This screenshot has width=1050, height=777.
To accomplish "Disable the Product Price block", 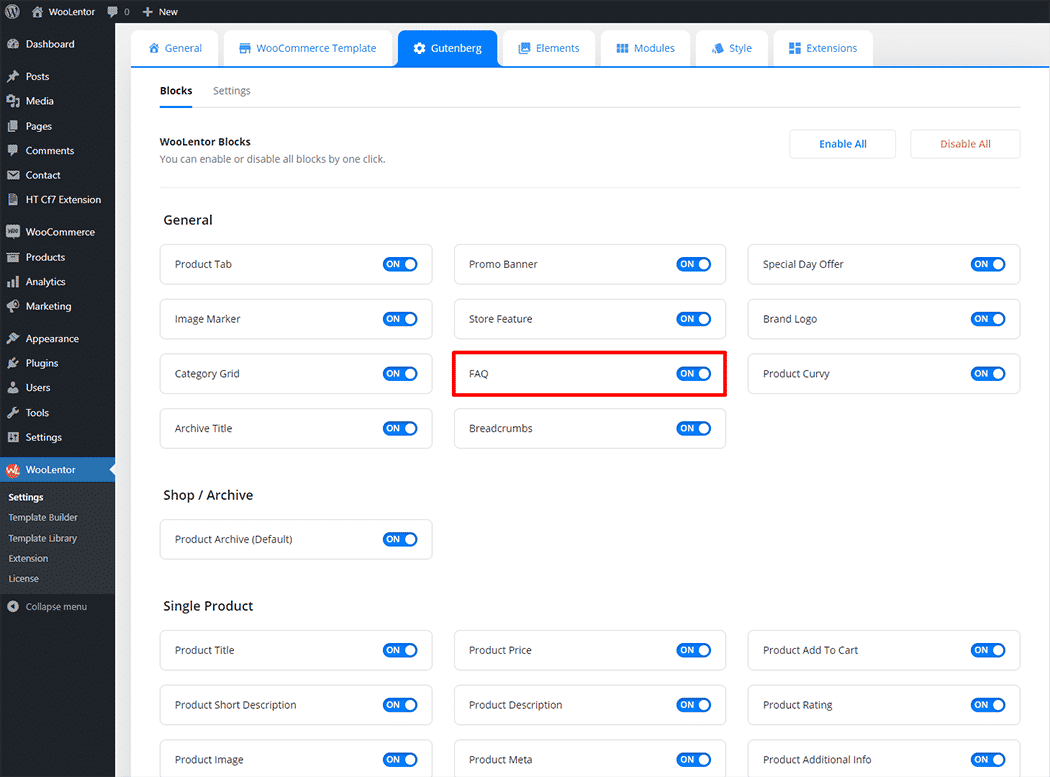I will [694, 650].
